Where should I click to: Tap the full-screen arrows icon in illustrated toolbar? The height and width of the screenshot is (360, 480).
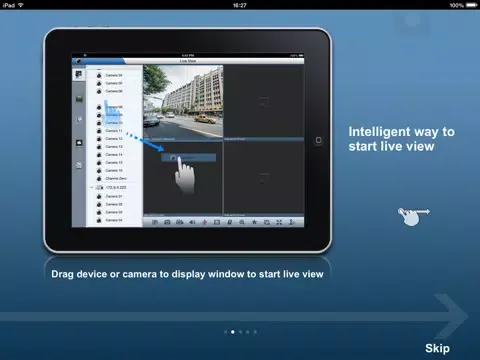click(279, 222)
